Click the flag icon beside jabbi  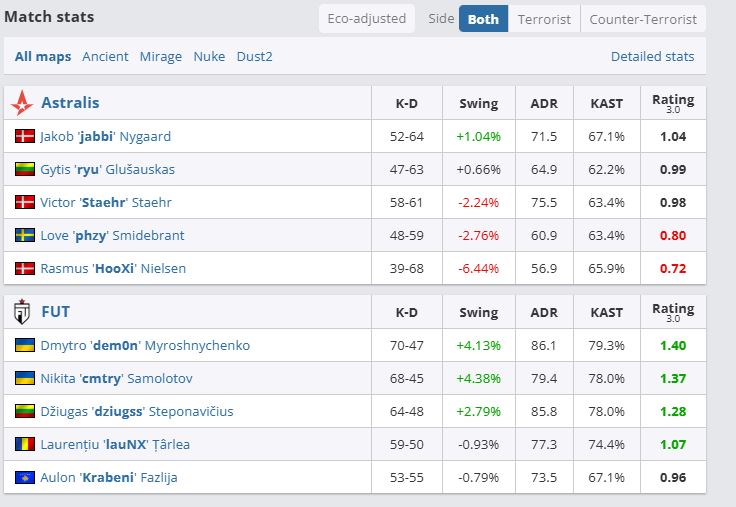point(24,136)
